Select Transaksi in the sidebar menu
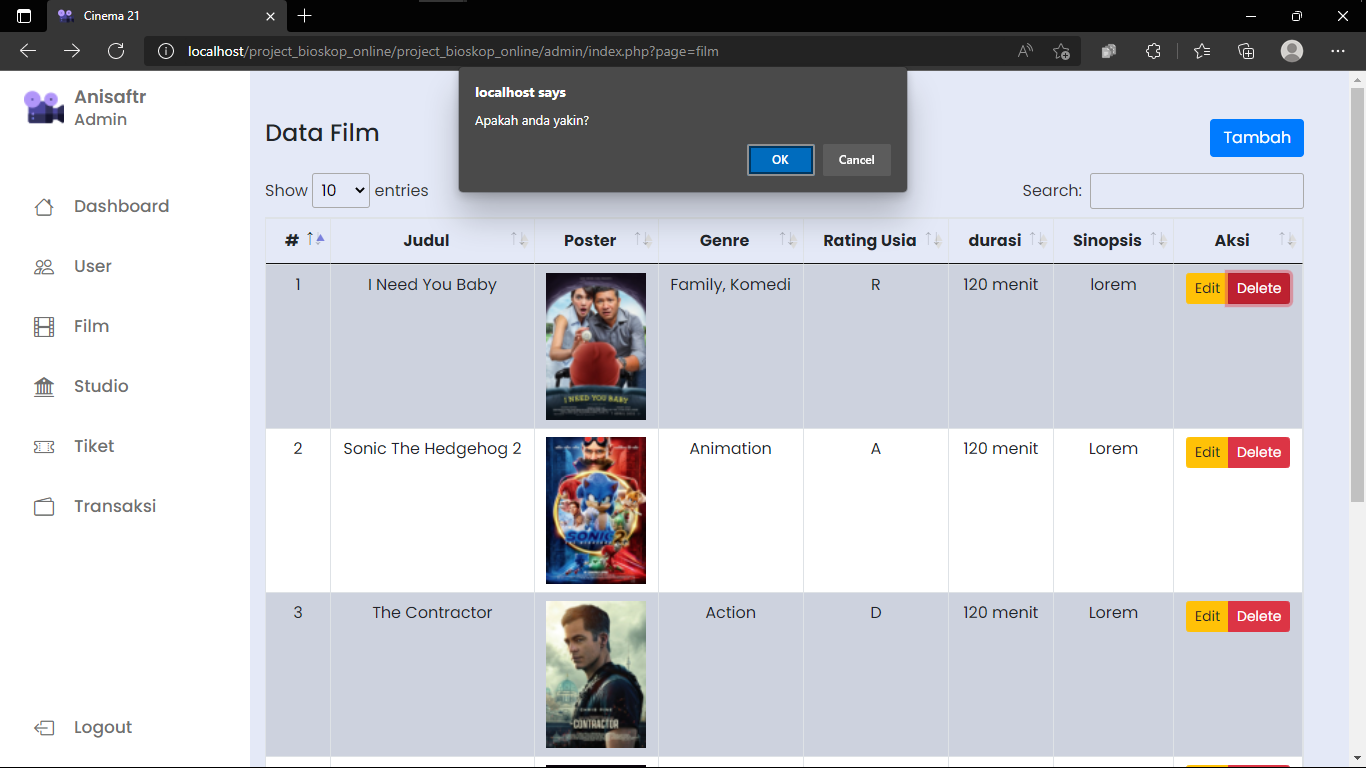This screenshot has height=768, width=1366. point(115,506)
